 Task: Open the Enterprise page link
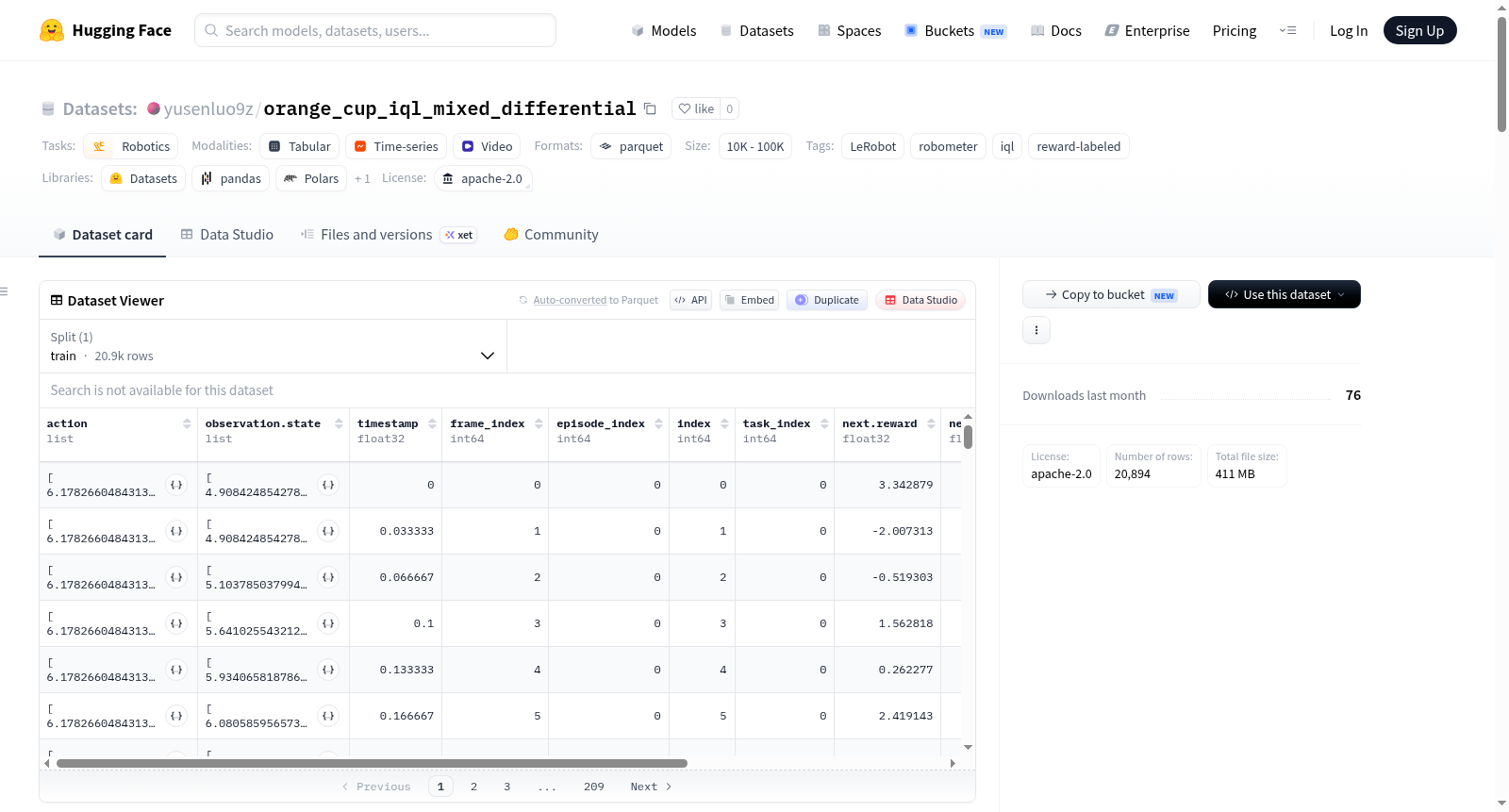pos(1147,30)
